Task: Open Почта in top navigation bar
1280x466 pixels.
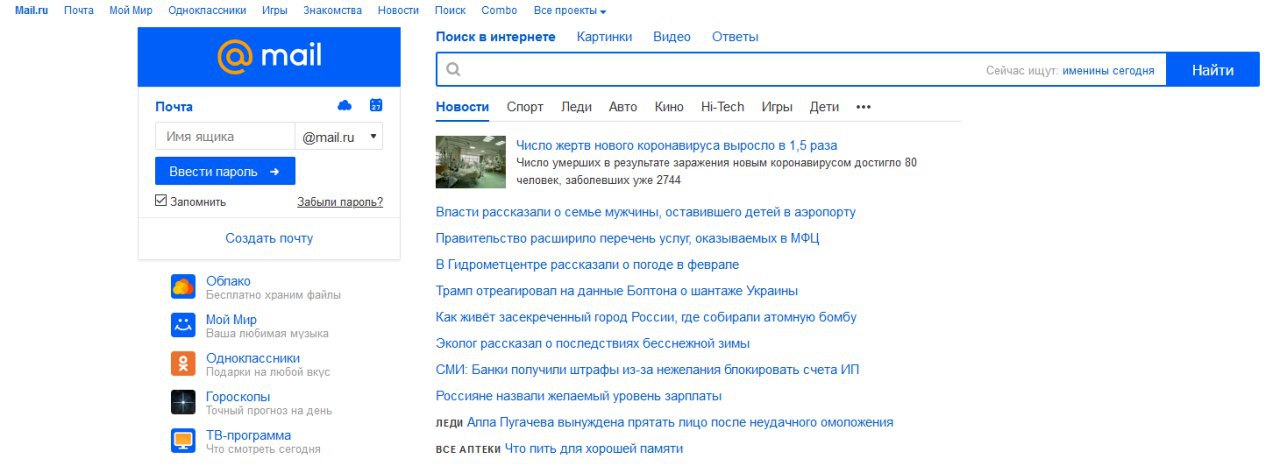Action: pyautogui.click(x=79, y=10)
